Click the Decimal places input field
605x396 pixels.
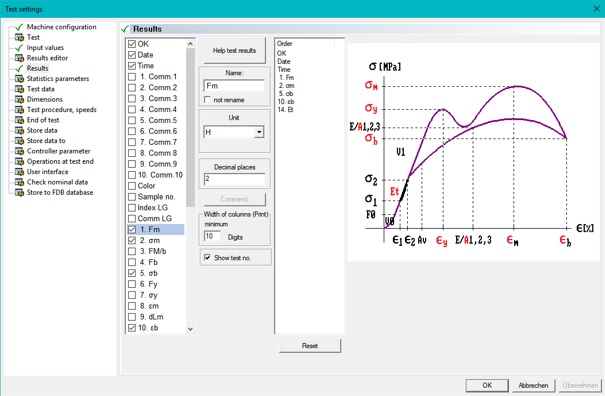click(x=234, y=179)
